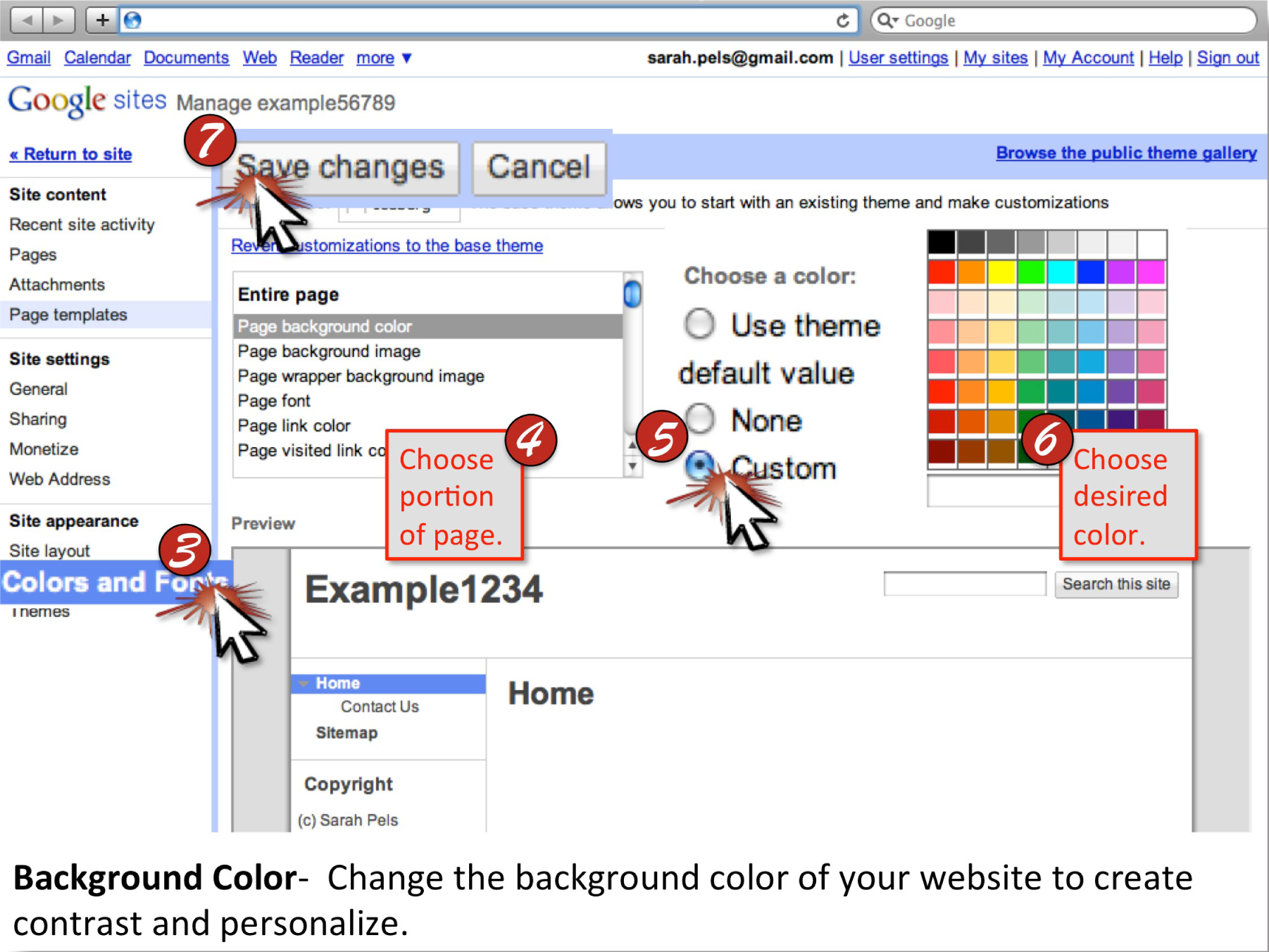
Task: Click the Cancel button
Action: click(539, 168)
